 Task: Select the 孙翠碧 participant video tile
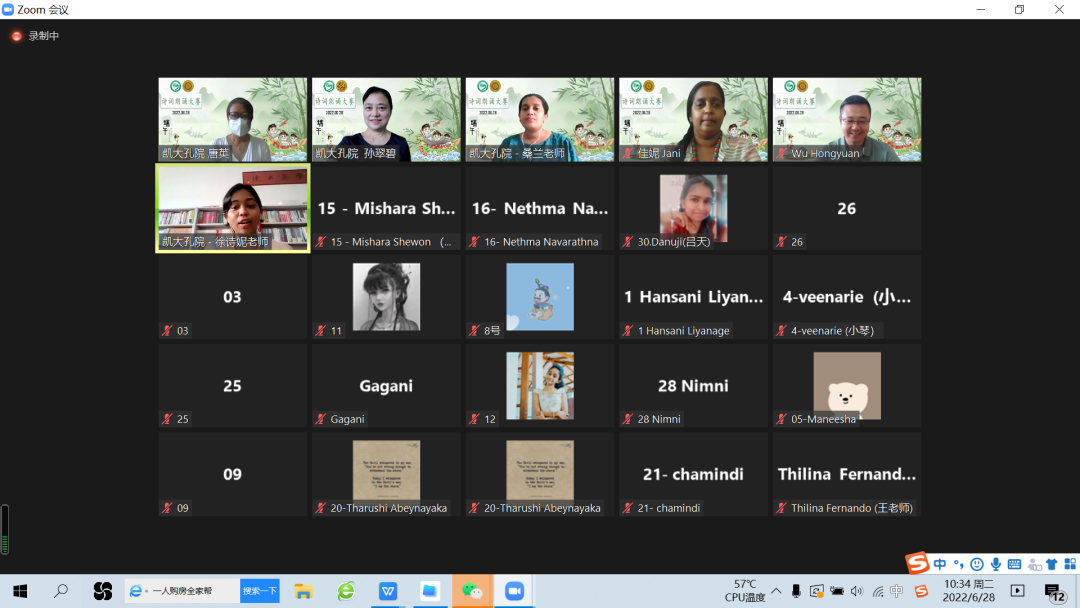tap(386, 119)
